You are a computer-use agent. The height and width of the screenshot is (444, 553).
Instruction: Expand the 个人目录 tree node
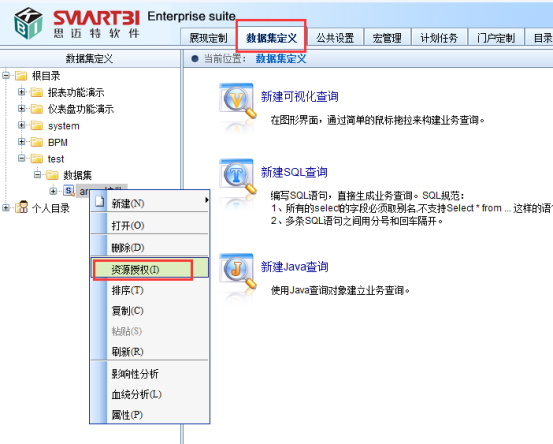point(5,208)
